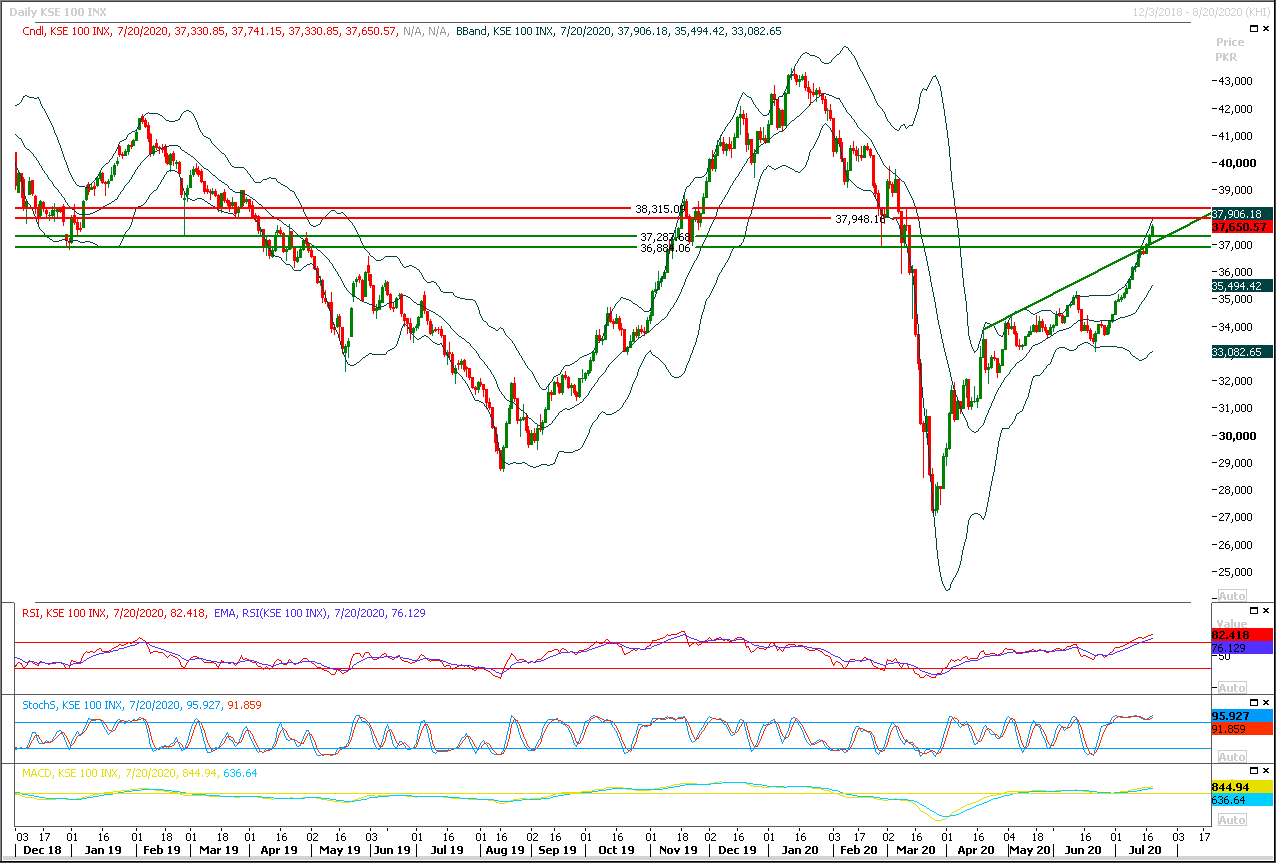Select the BBand KSE 100 INX legend
Image resolution: width=1276 pixels, height=863 pixels.
618,32
